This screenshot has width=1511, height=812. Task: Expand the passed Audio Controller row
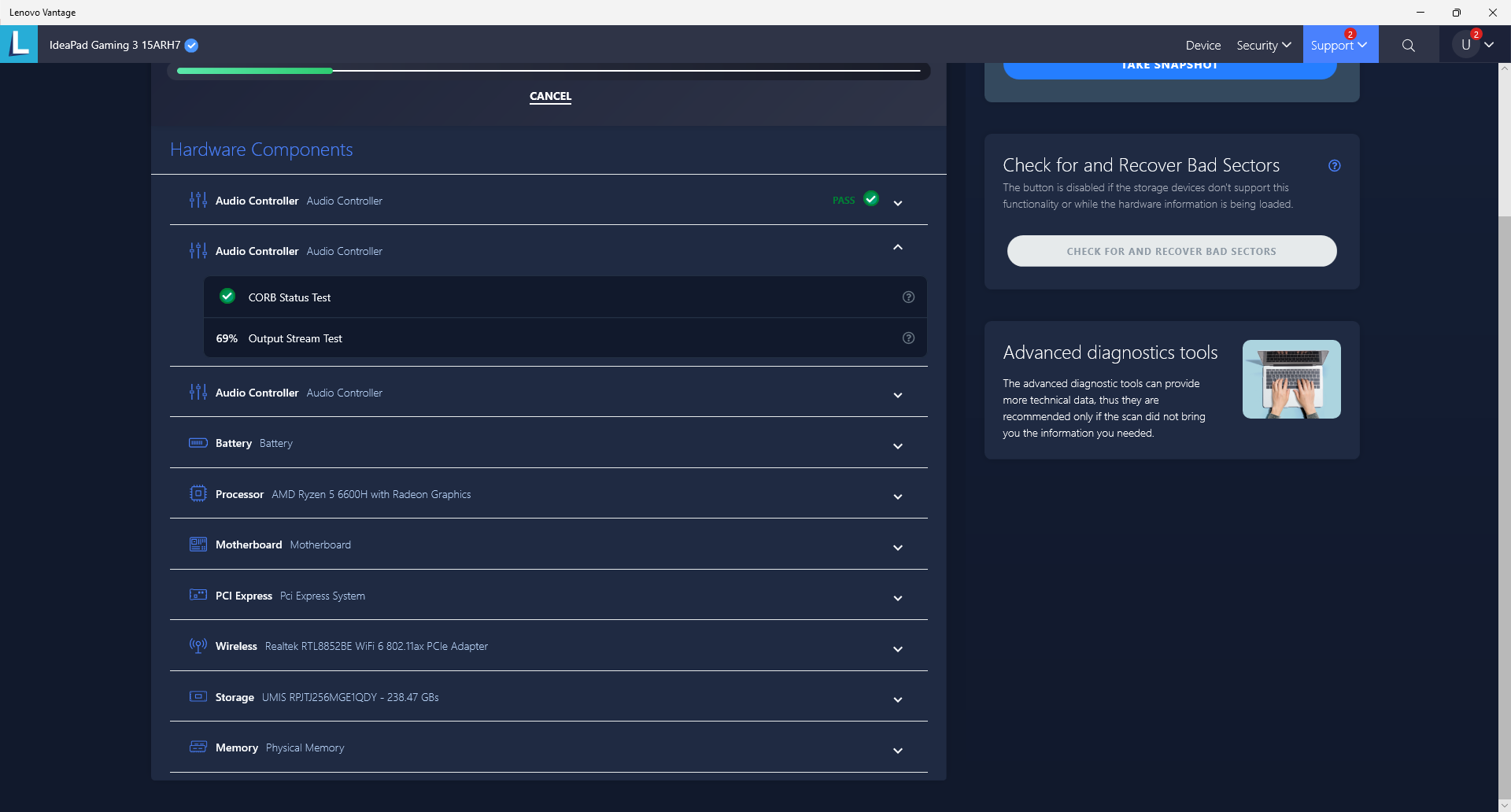[897, 203]
